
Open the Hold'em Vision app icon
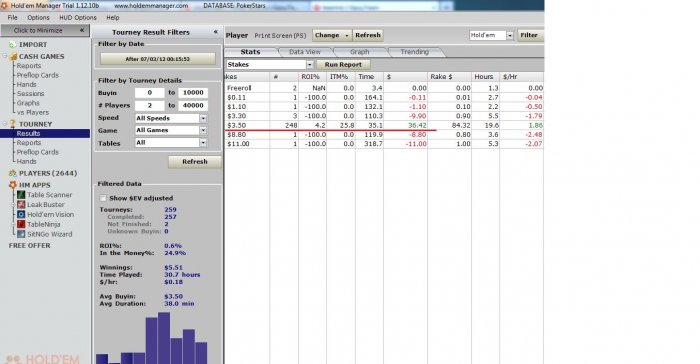point(21,214)
